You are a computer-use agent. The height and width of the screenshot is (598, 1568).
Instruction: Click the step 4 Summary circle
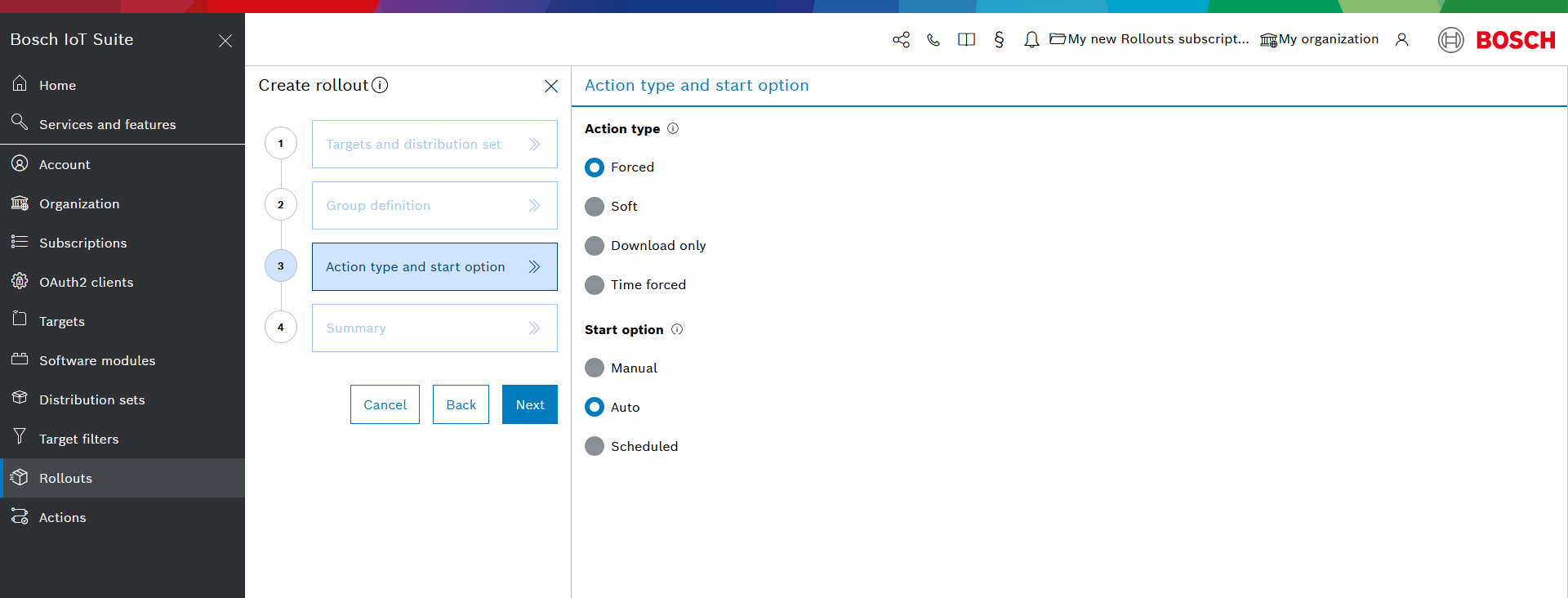click(281, 328)
